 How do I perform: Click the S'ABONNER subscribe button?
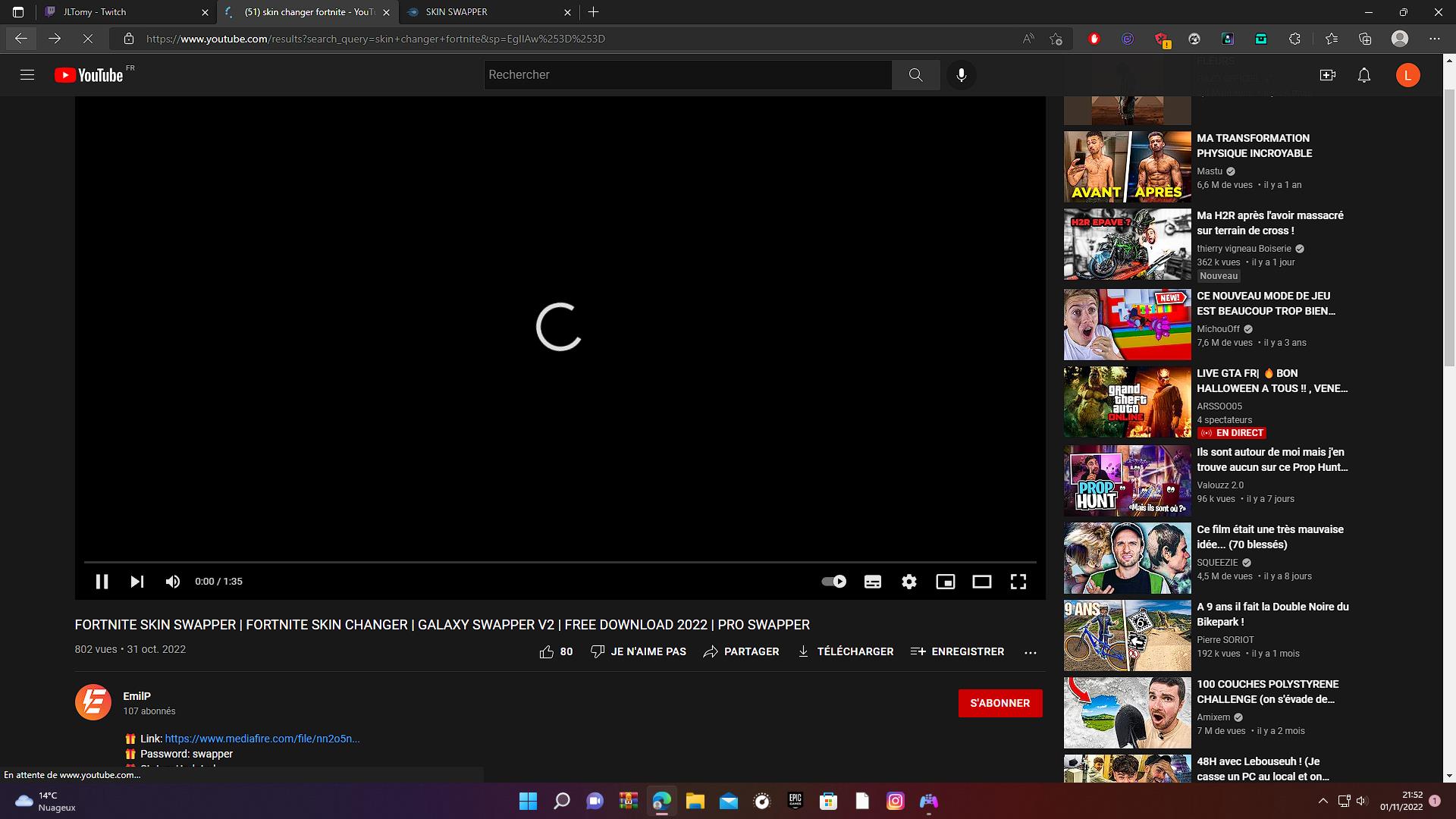click(999, 703)
